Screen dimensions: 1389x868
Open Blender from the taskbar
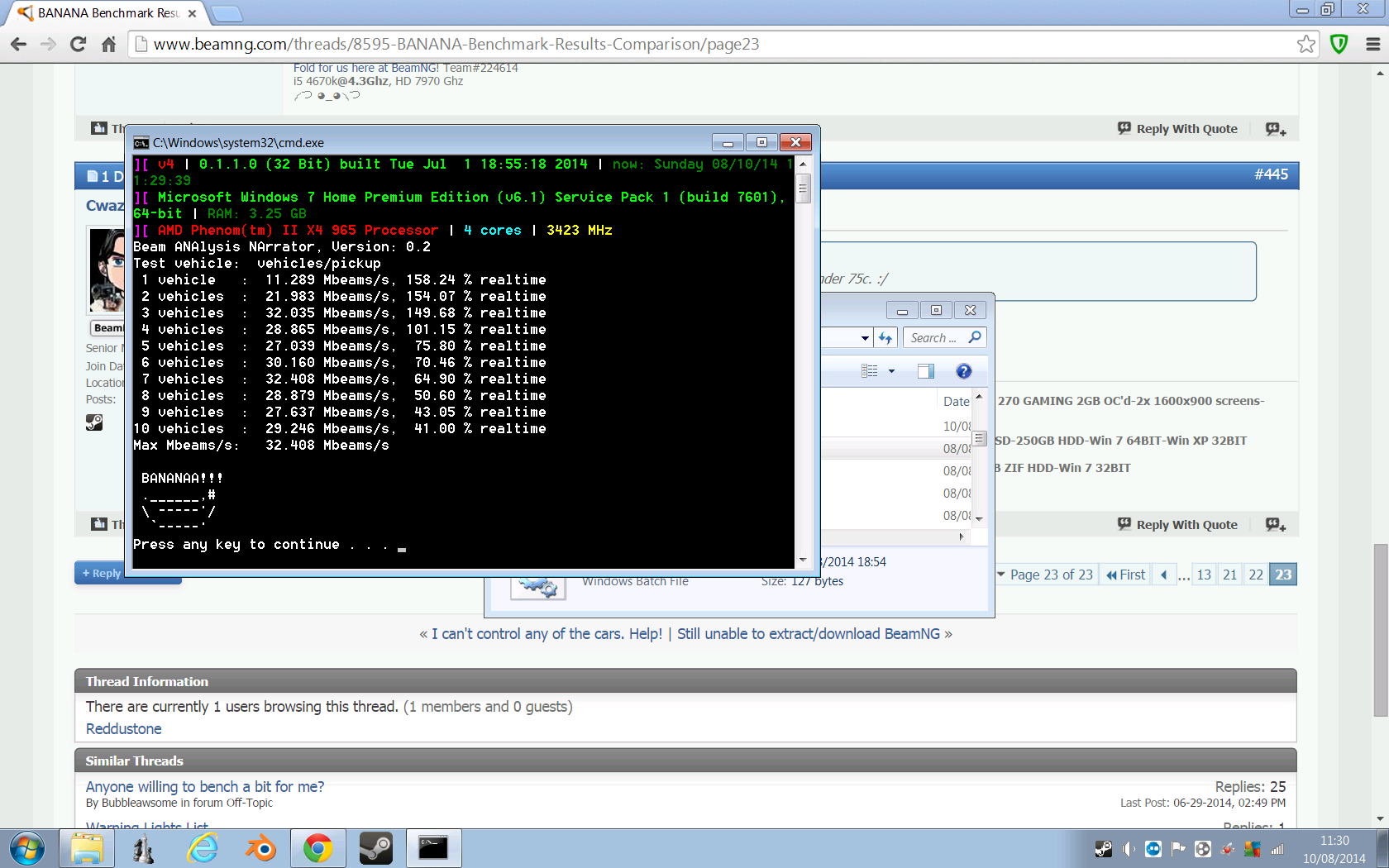pyautogui.click(x=260, y=849)
